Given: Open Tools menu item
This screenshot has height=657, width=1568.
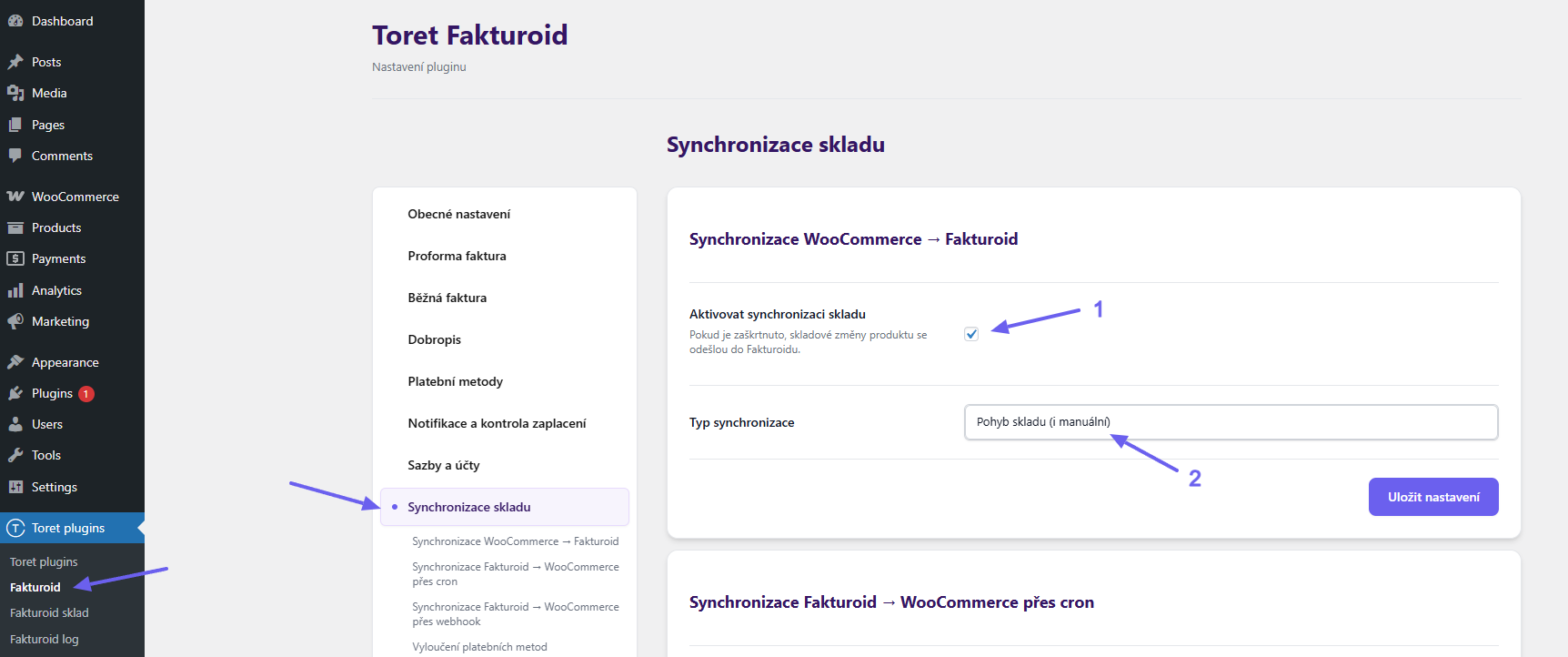Looking at the screenshot, I should (72, 455).
